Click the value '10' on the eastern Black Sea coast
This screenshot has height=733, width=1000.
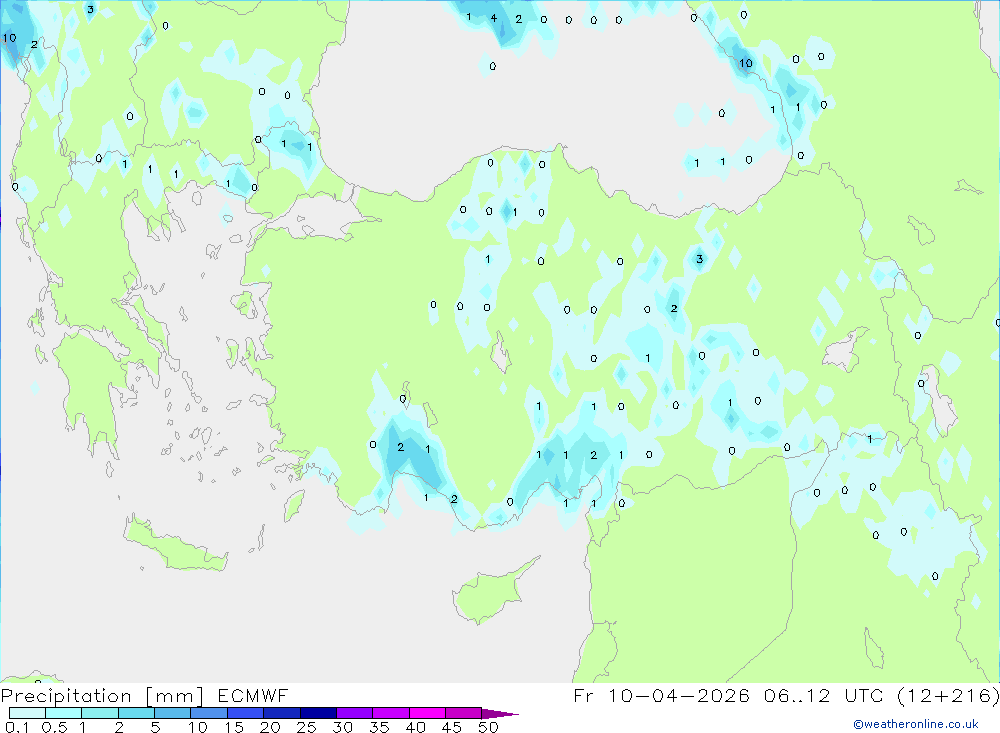746,63
